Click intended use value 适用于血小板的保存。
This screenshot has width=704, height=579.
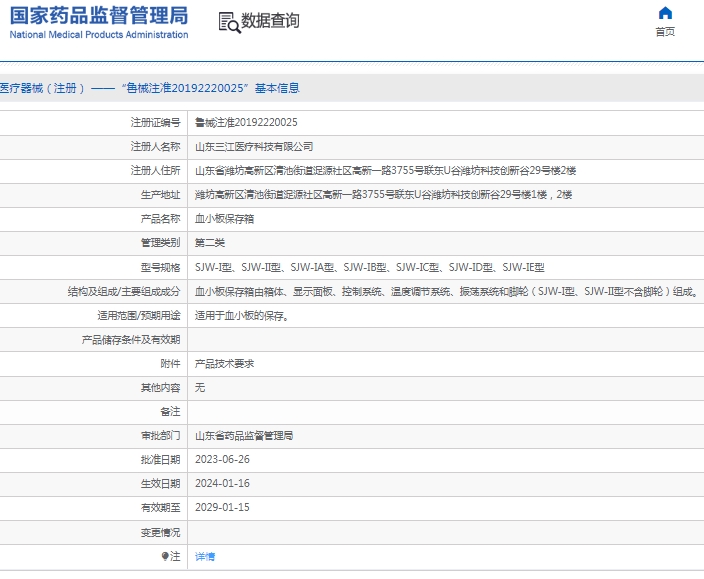click(242, 316)
